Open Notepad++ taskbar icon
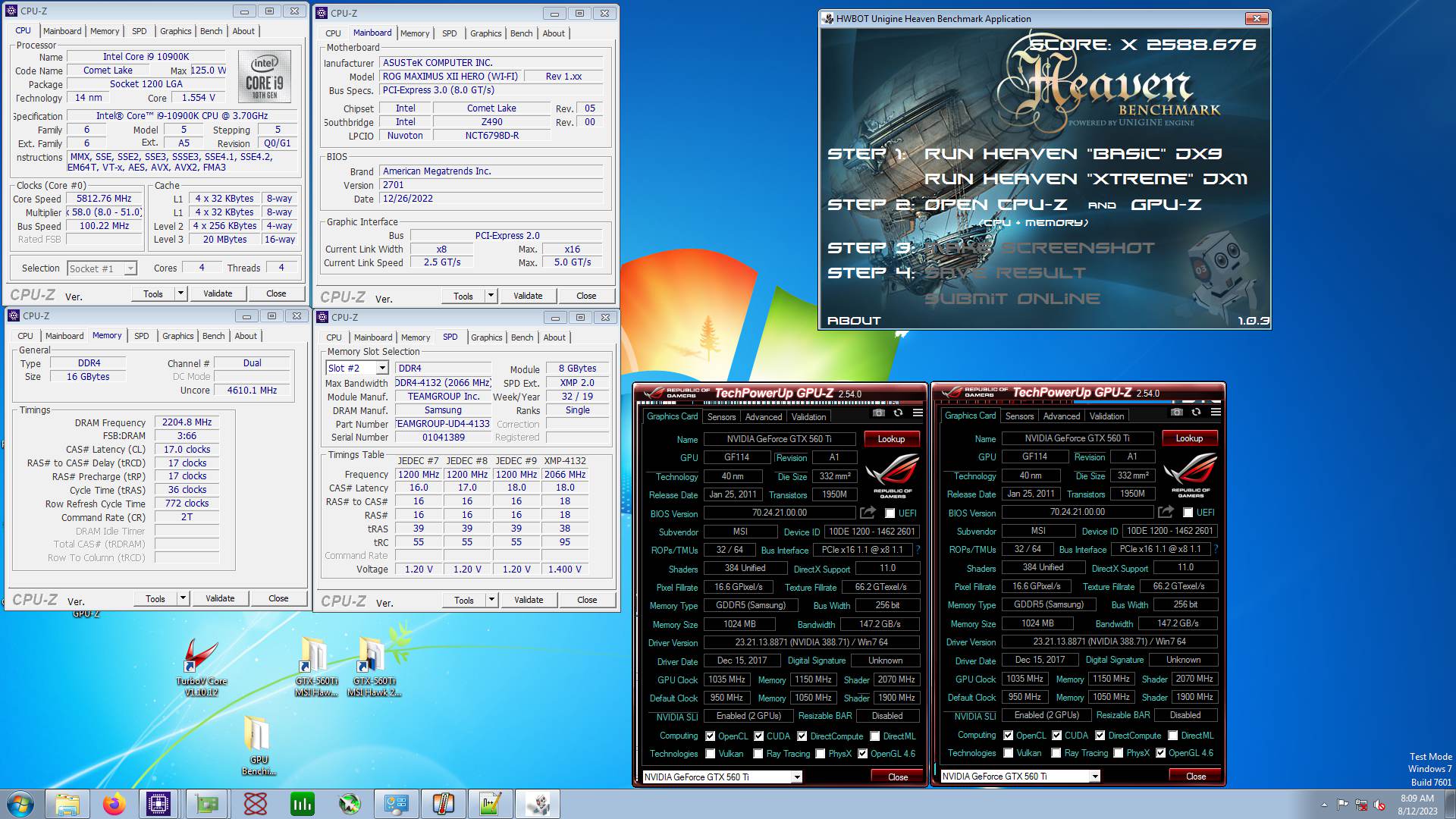Image resolution: width=1456 pixels, height=819 pixels. pos(491,804)
